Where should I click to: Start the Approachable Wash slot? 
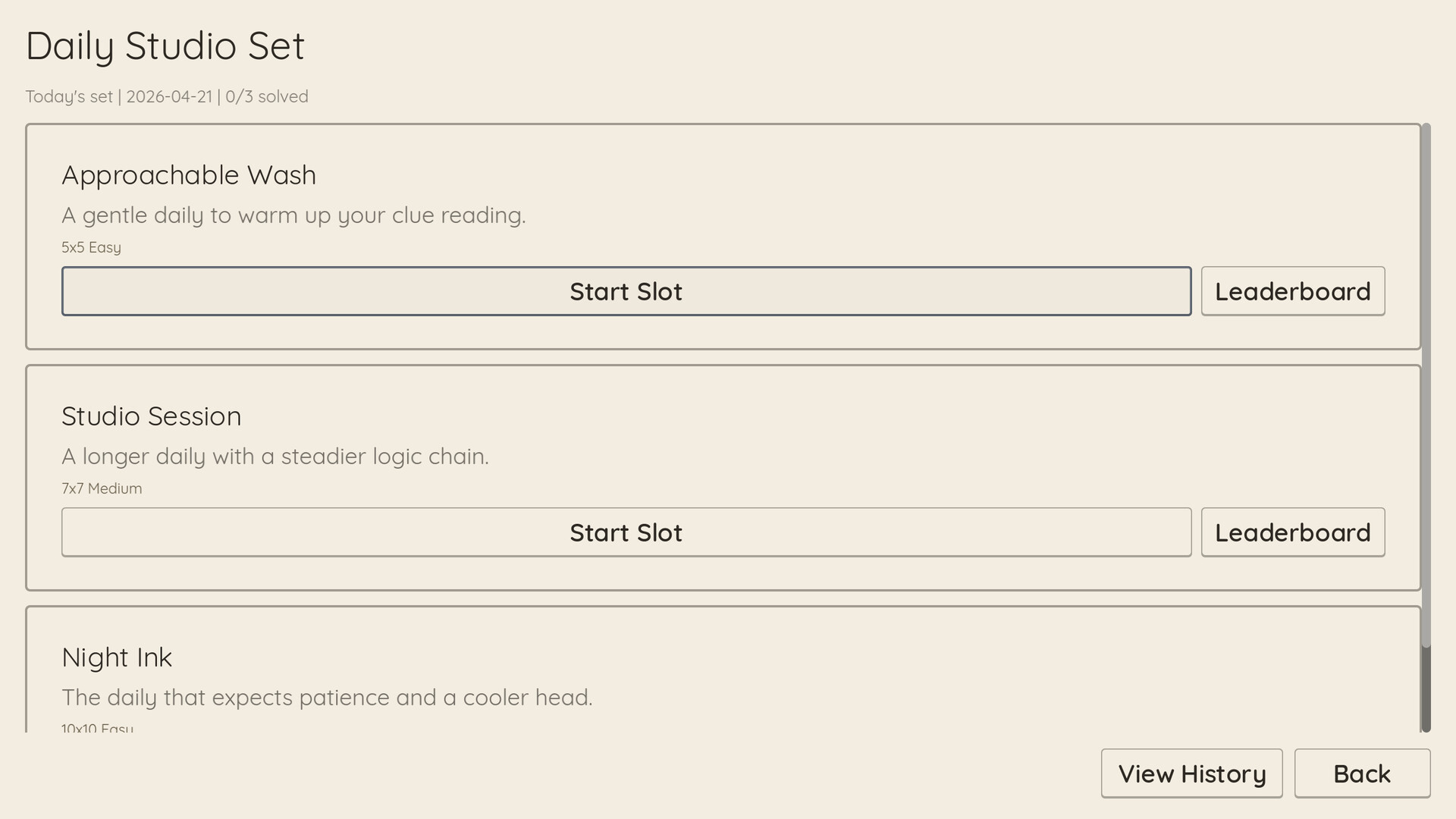[x=626, y=291]
